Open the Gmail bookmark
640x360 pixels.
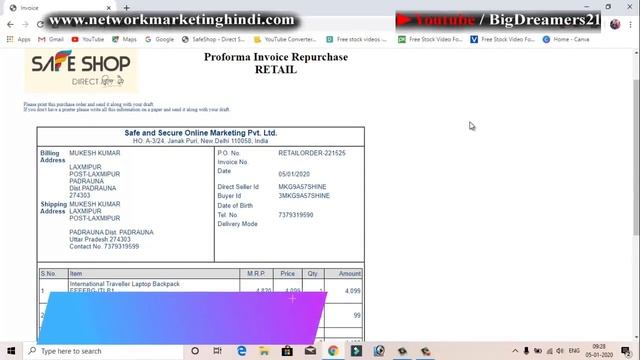(x=51, y=39)
